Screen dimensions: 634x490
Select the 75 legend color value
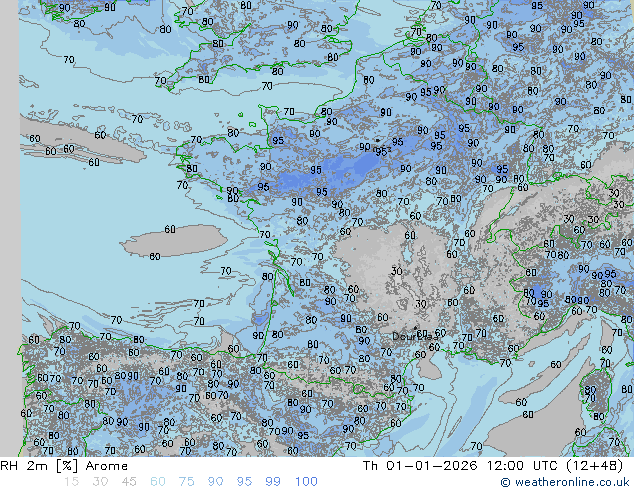pyautogui.click(x=187, y=482)
